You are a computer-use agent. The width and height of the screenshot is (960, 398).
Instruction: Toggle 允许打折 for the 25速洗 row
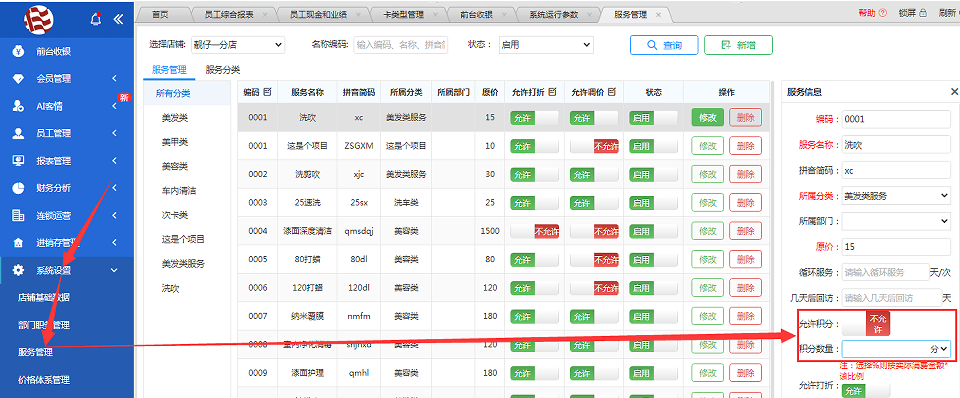tap(534, 203)
